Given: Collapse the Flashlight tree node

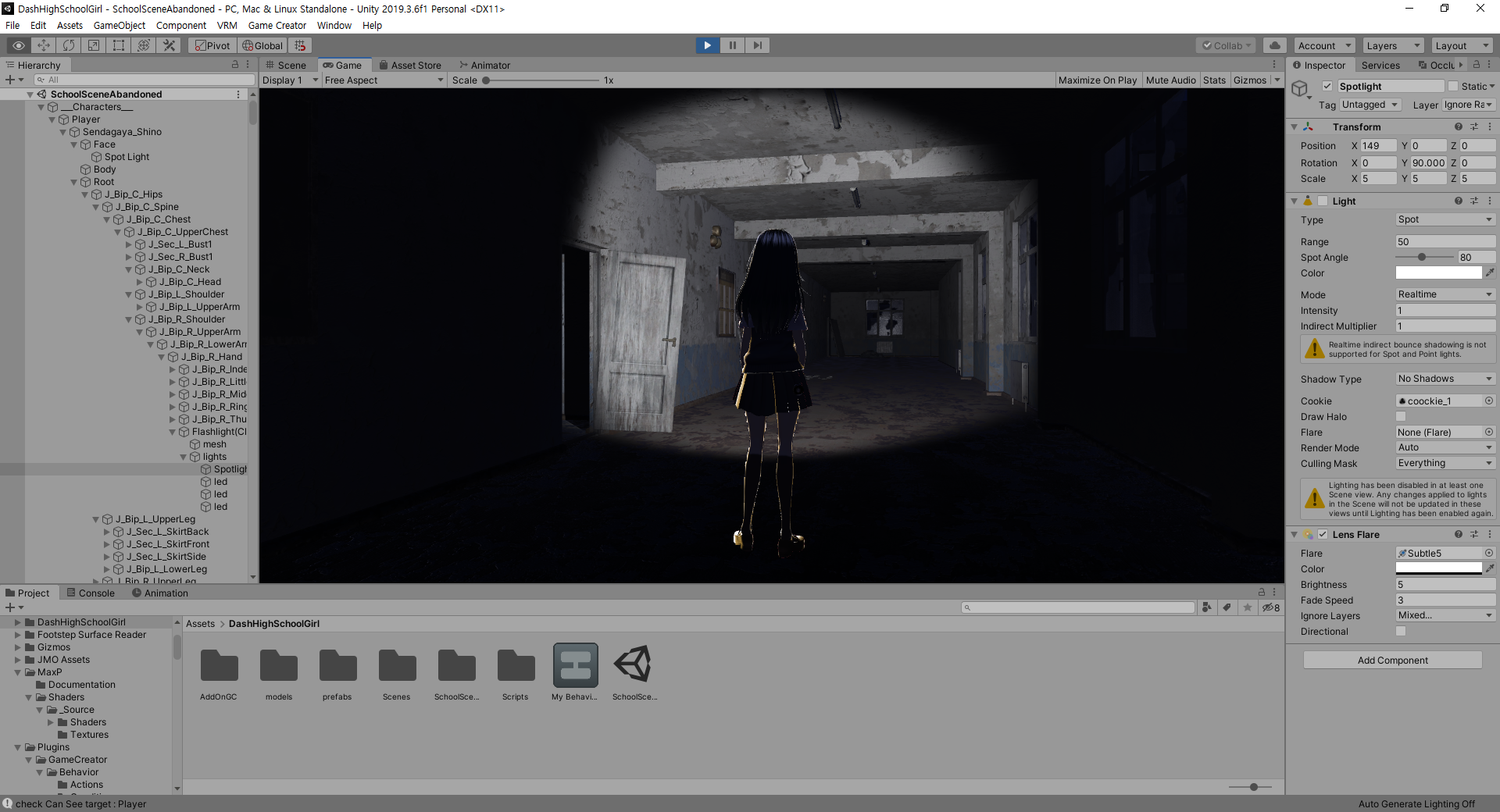Looking at the screenshot, I should (x=173, y=432).
